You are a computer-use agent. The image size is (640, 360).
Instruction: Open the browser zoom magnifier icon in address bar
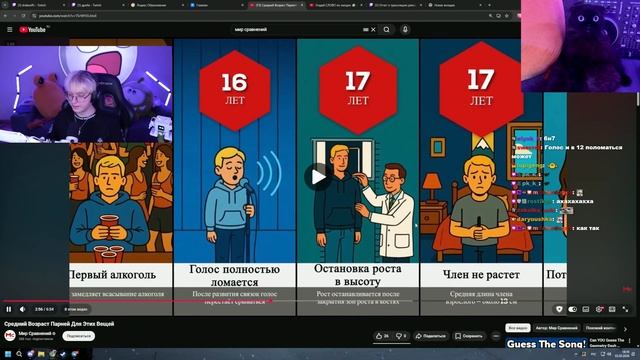tap(490, 16)
